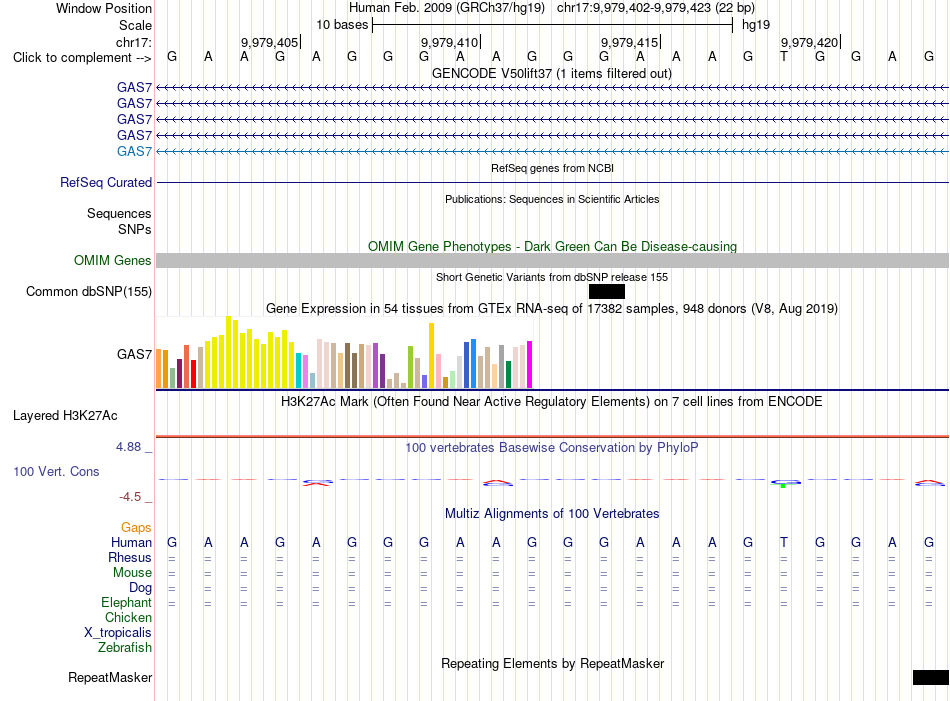Select Zebrafish species label in Multiz alignment
950x701 pixels.
125,647
